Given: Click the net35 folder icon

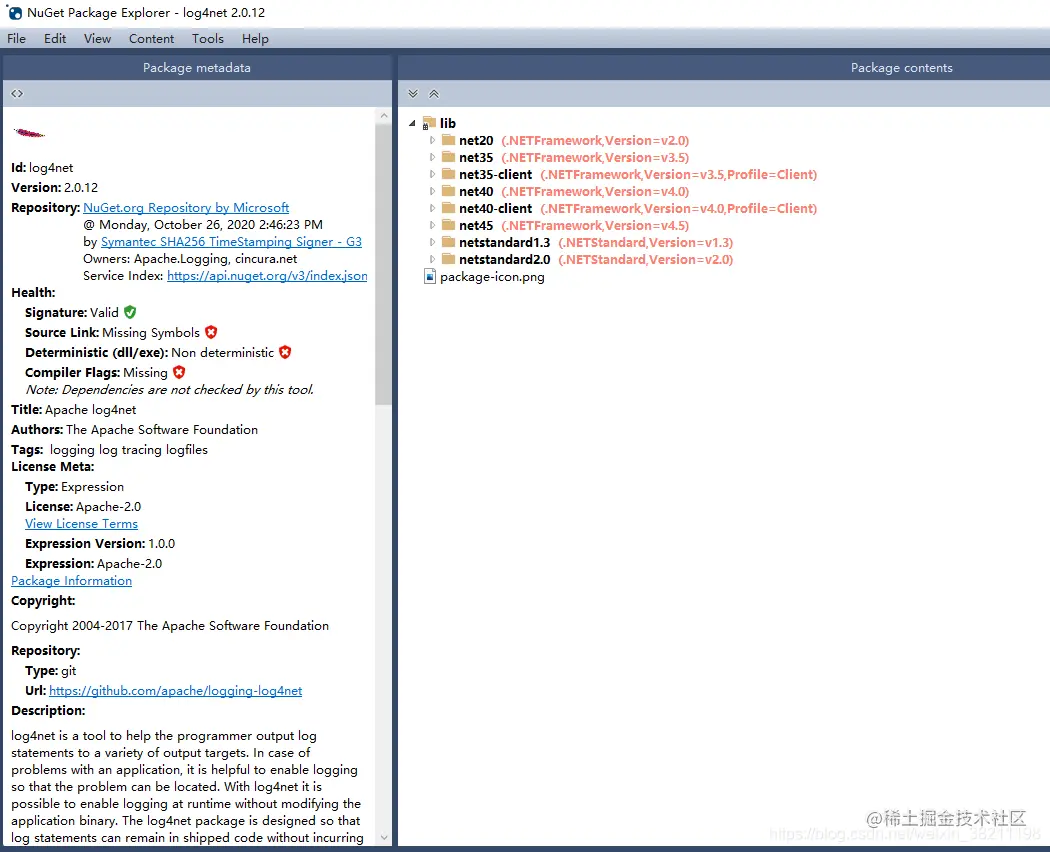Looking at the screenshot, I should [x=449, y=157].
